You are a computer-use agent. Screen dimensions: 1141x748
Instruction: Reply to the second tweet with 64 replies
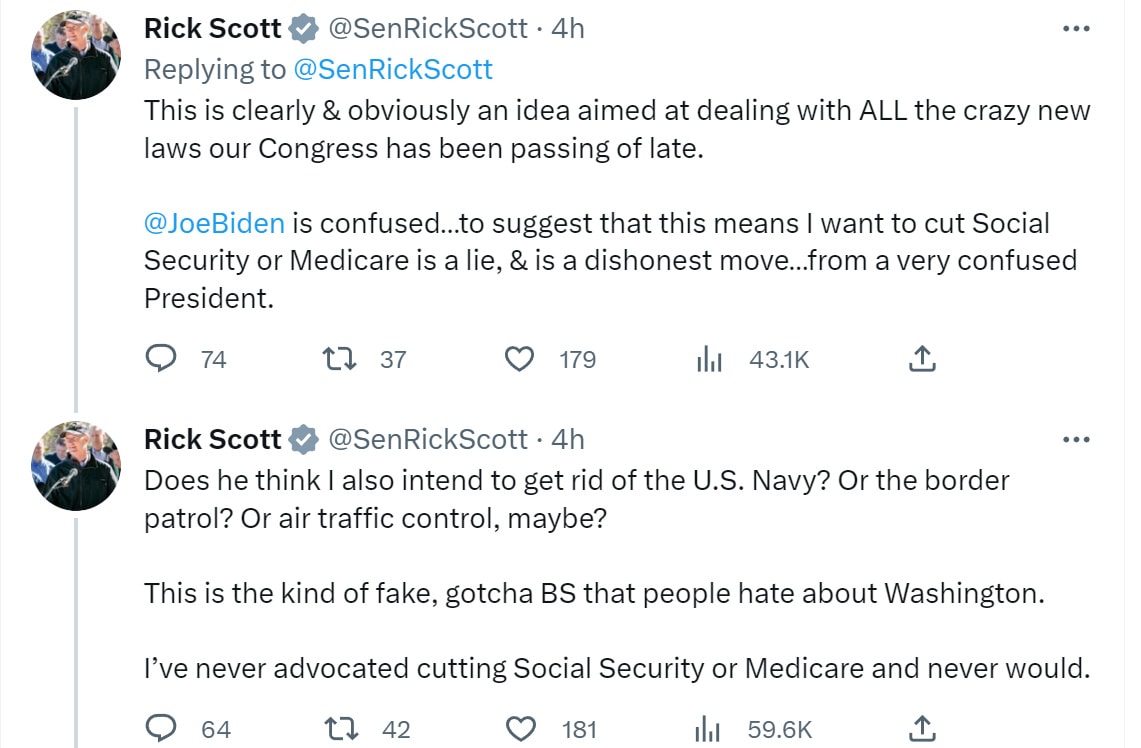(x=162, y=729)
